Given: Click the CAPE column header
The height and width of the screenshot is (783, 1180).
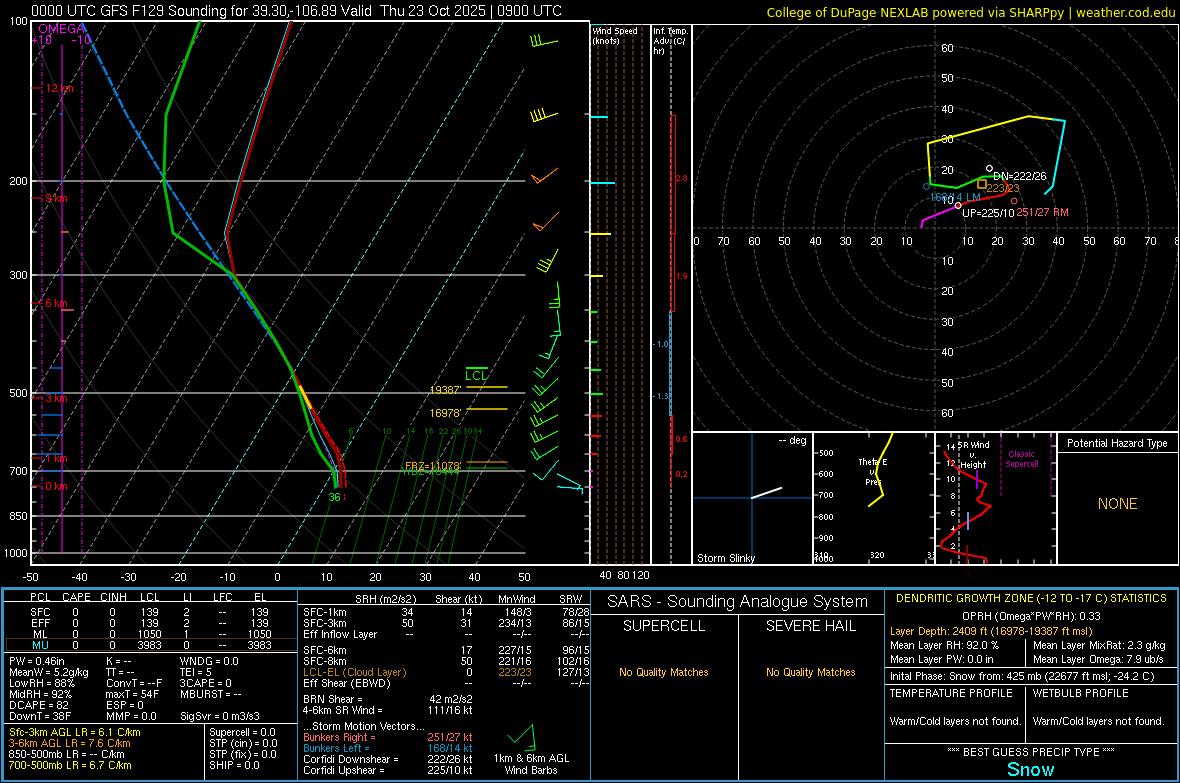Looking at the screenshot, I should [76, 597].
